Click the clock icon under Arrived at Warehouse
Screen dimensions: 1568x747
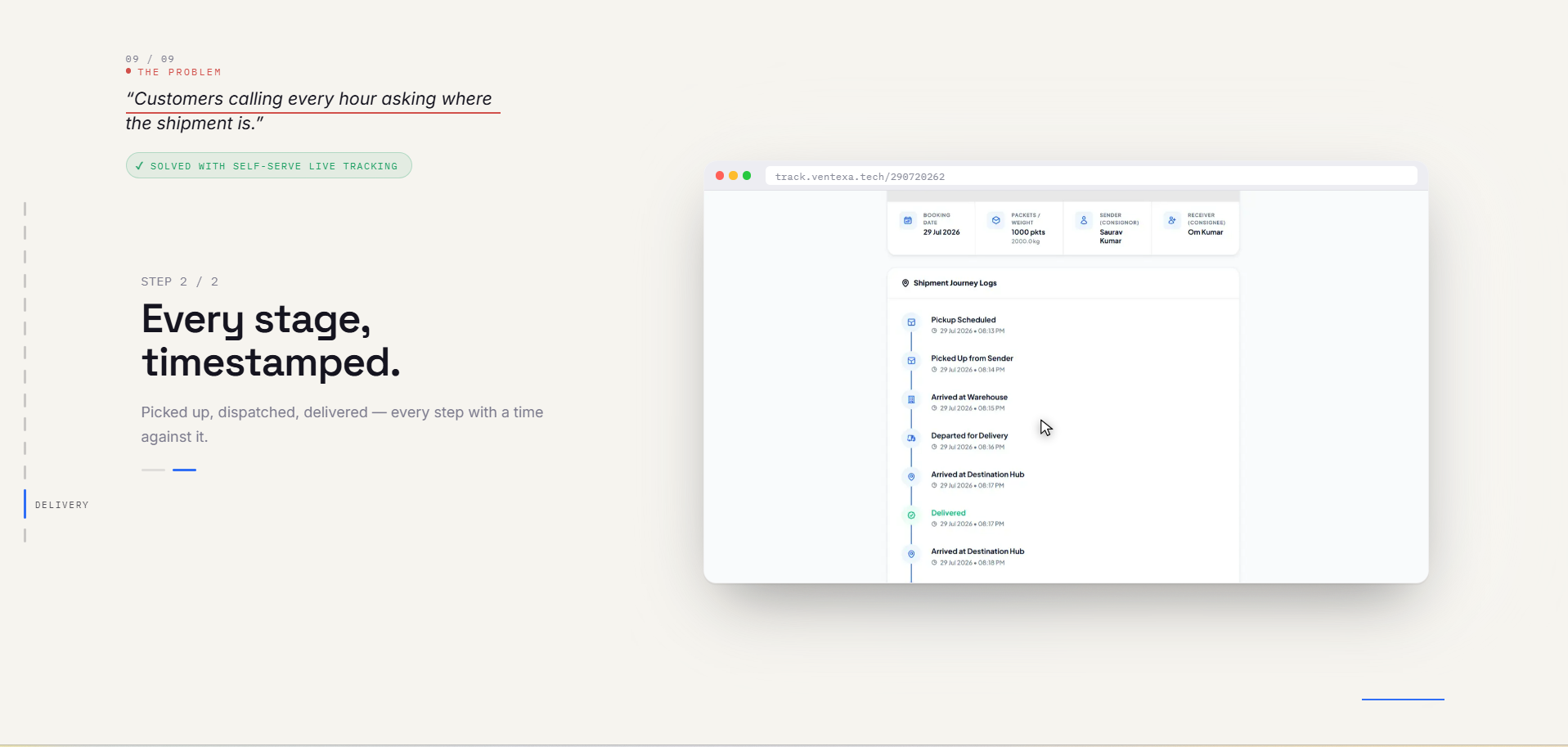pos(934,408)
